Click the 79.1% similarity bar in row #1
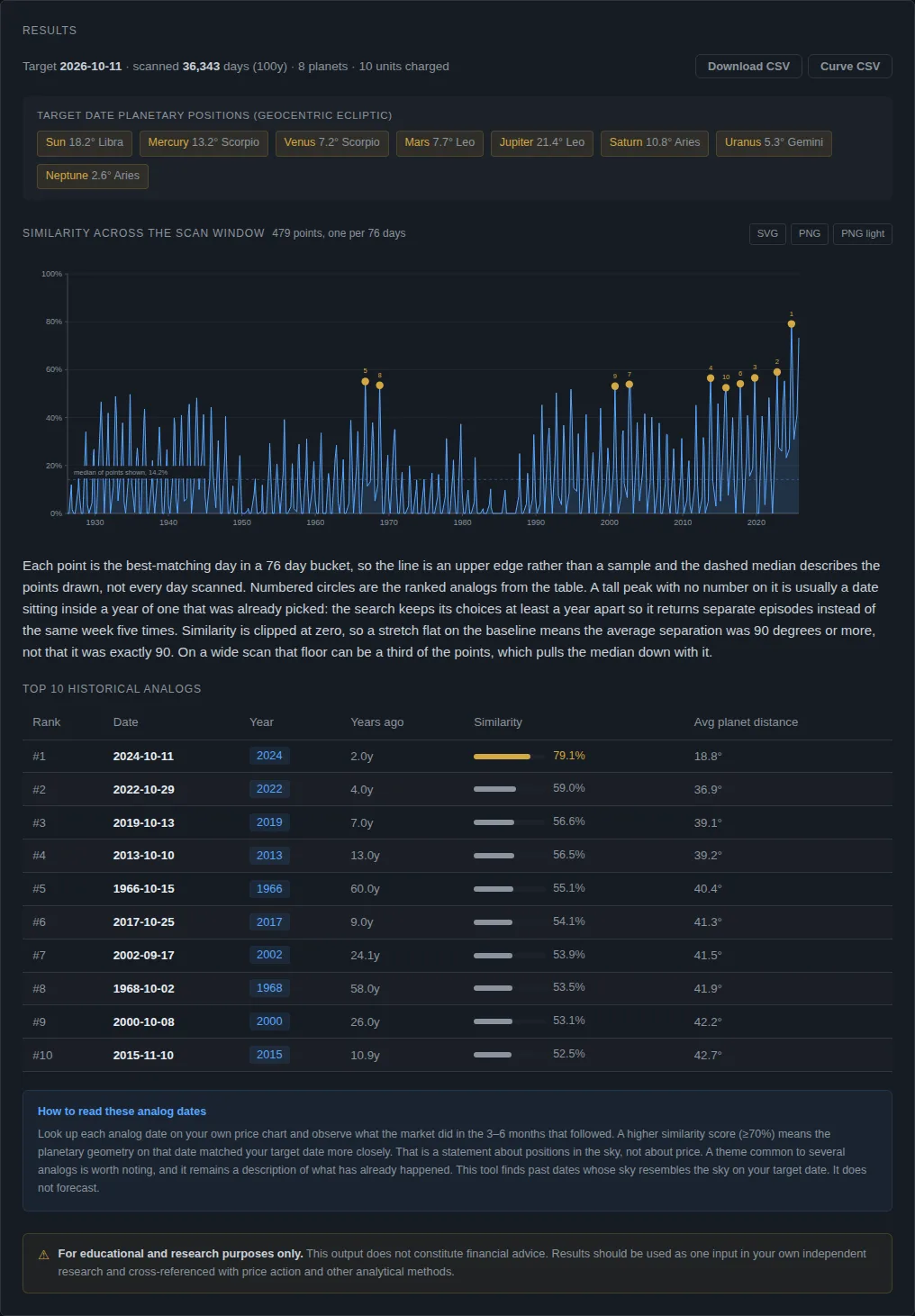The image size is (915, 1316). [x=509, y=757]
